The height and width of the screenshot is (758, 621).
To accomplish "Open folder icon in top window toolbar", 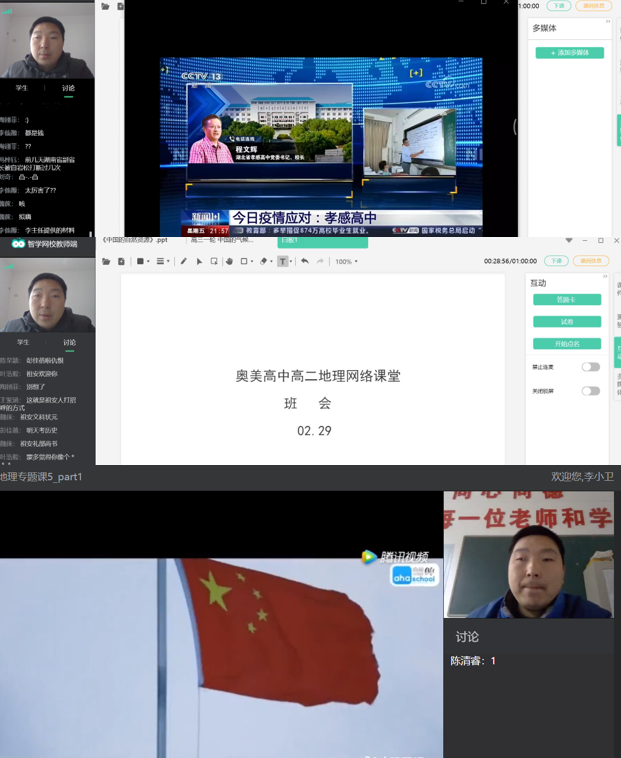I will (x=105, y=6).
